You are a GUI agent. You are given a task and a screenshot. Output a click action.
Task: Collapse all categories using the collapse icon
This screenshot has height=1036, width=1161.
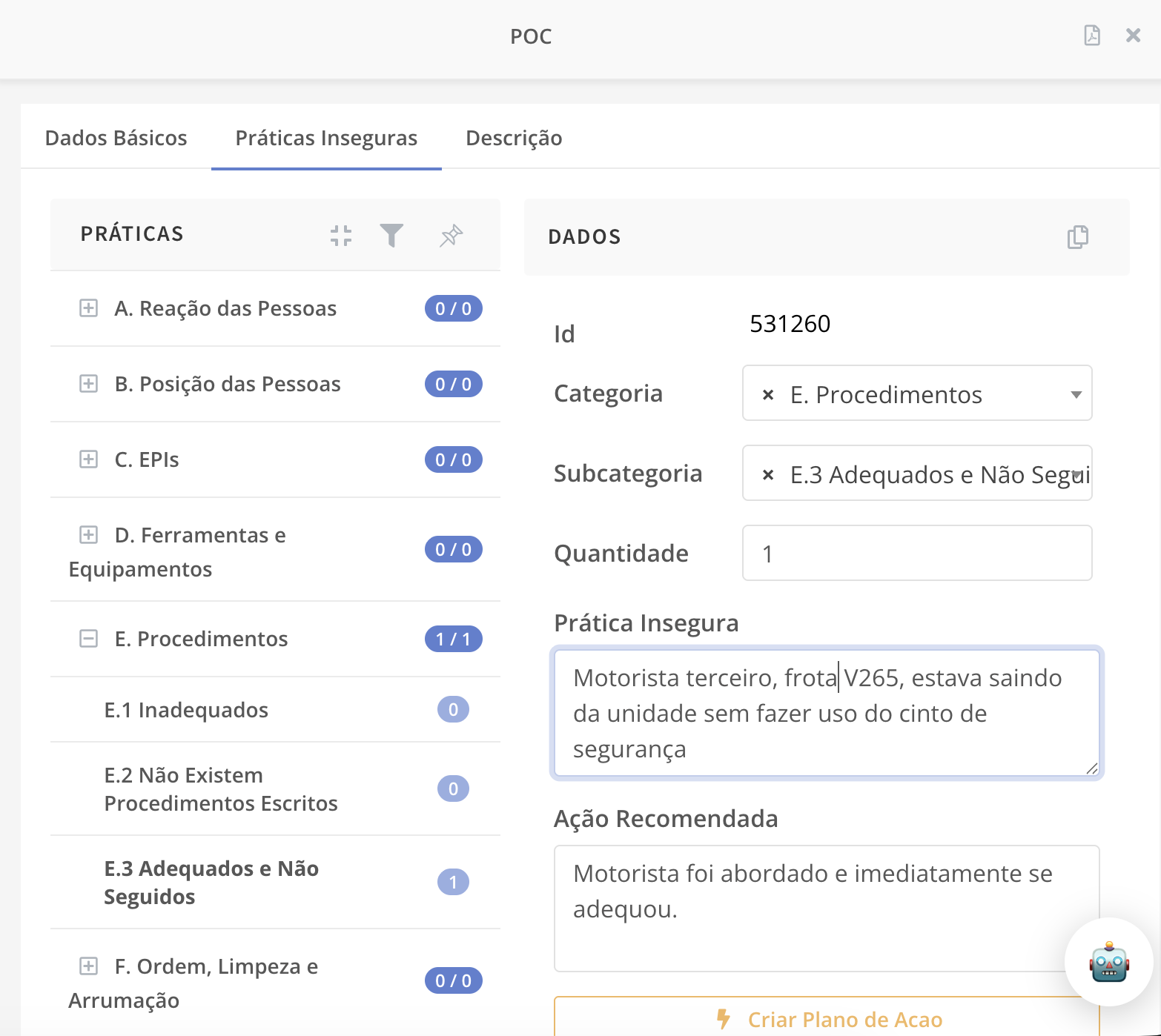click(x=341, y=235)
